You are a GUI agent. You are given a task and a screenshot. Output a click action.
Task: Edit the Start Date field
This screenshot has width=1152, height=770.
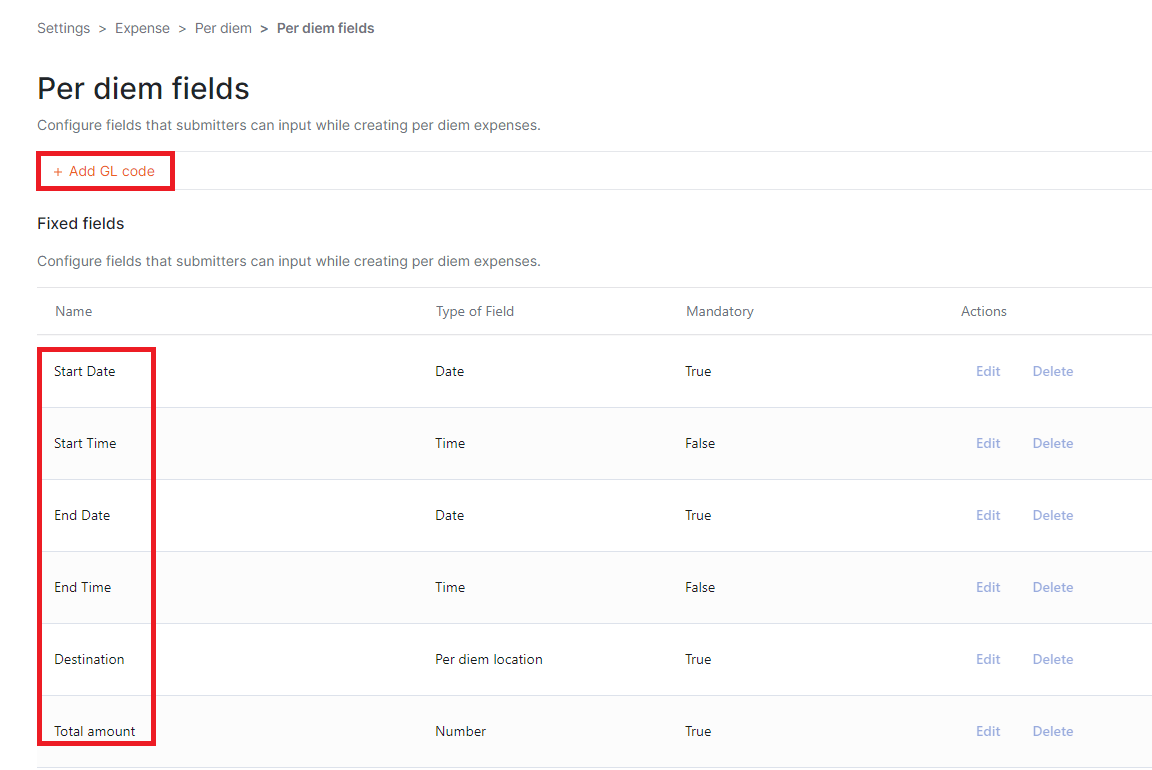coord(987,371)
